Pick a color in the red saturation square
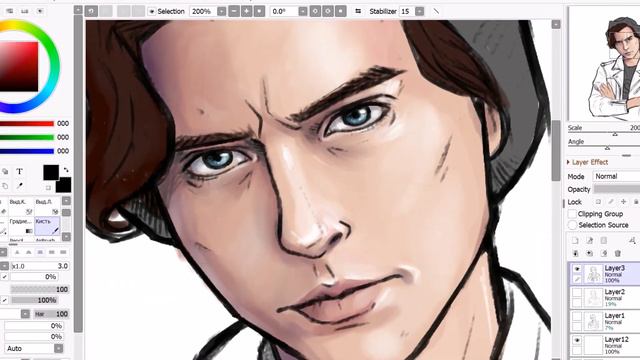 pos(19,67)
